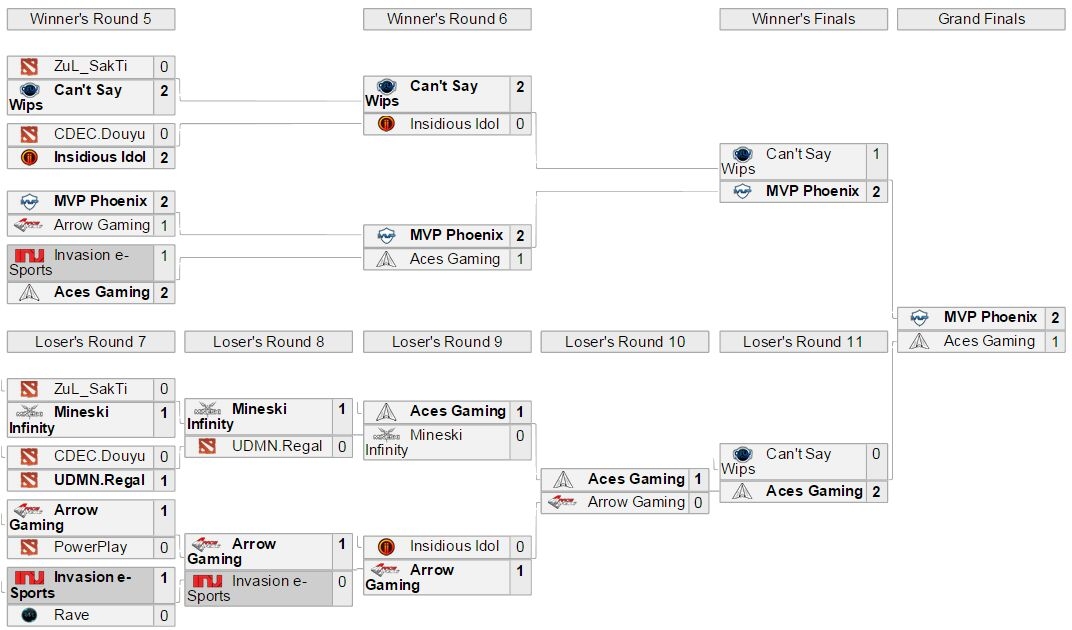
Task: Select the Winner's Round 6 header
Action: coord(447,19)
